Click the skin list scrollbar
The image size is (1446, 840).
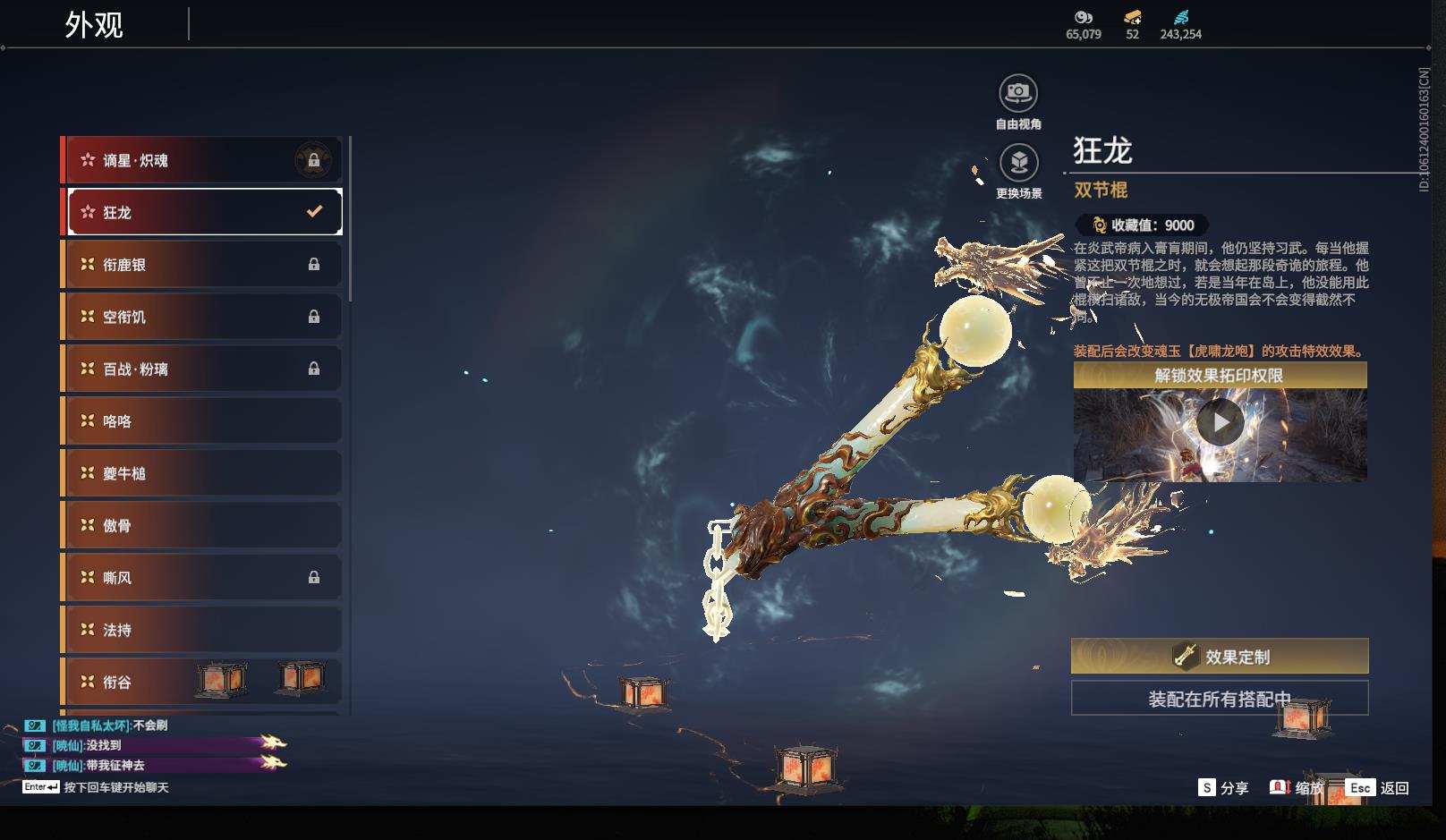(350, 219)
